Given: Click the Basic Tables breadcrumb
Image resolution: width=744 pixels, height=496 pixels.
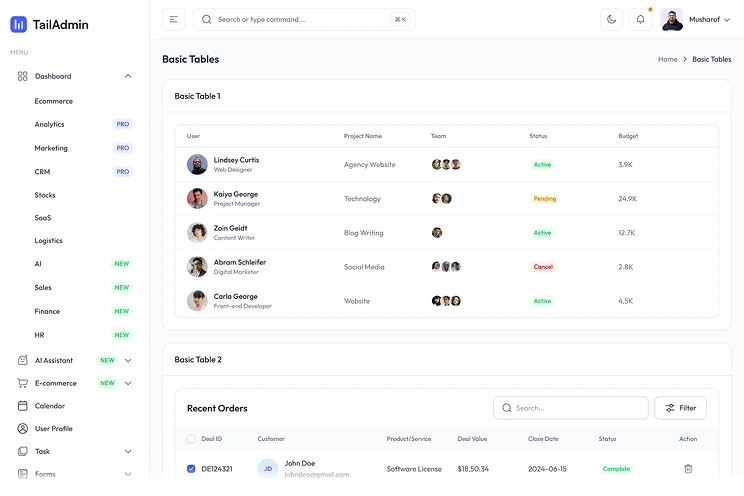Looking at the screenshot, I should coord(711,59).
